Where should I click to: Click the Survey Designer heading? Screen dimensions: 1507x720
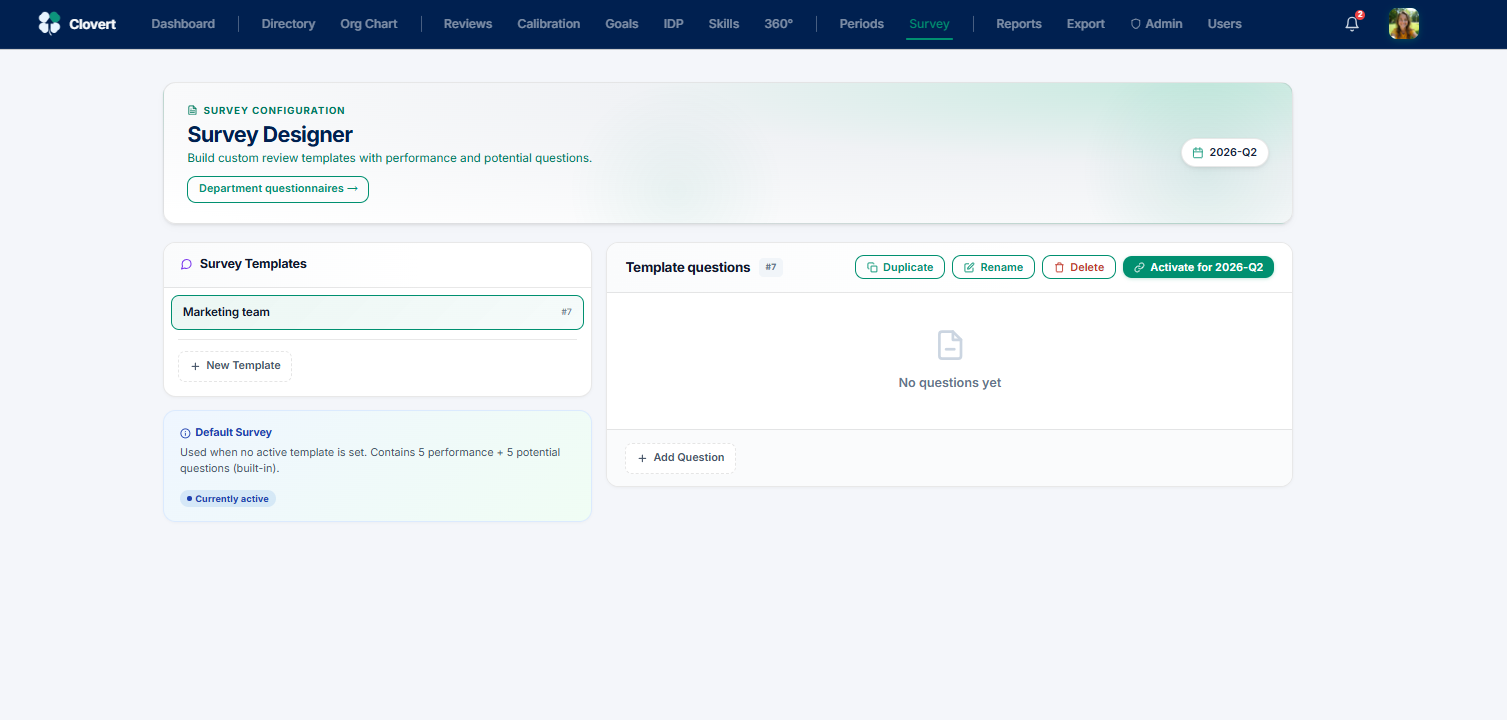[x=270, y=134]
